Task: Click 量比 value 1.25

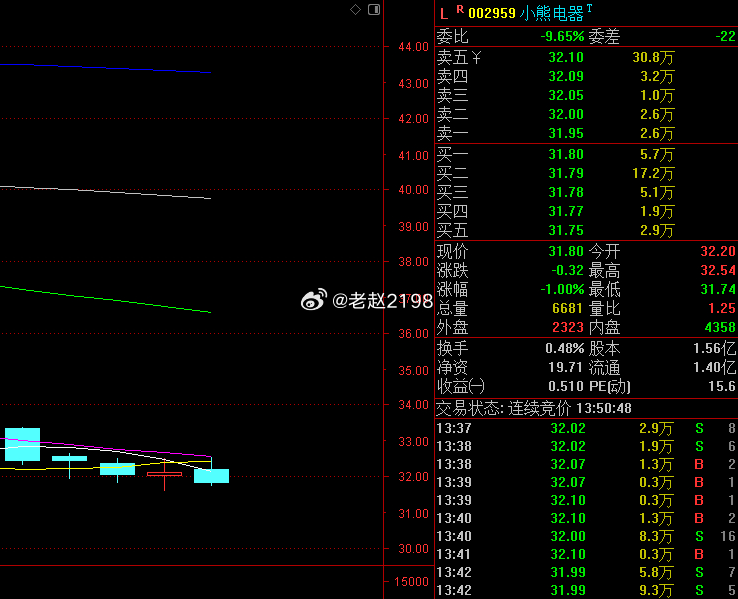Action: point(722,309)
